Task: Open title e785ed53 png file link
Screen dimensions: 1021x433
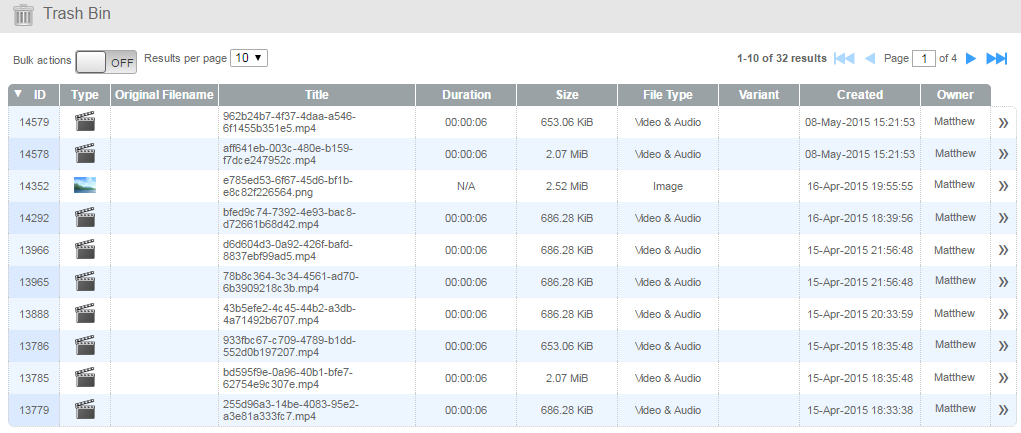Action: [288, 186]
